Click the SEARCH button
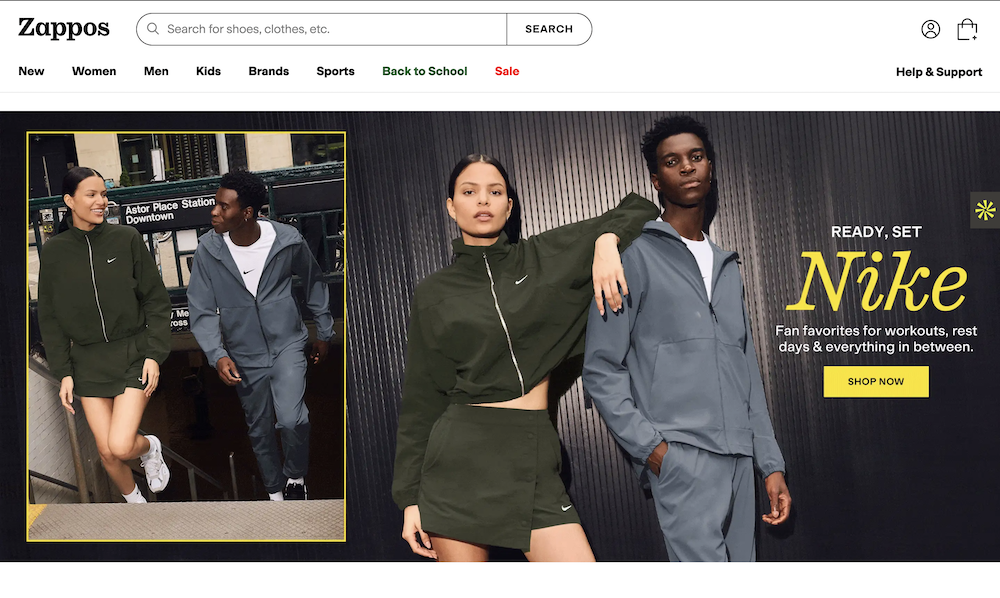Screen dimensions: 1000x598 (549, 29)
